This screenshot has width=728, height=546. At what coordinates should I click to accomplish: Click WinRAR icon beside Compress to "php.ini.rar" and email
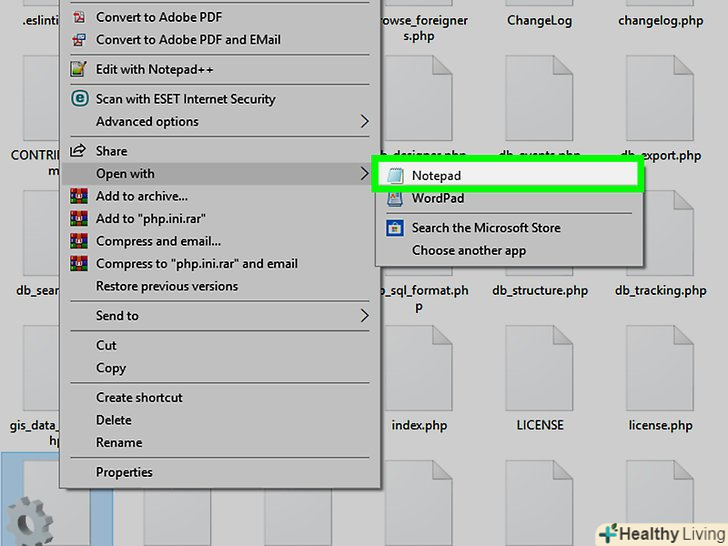(79, 263)
